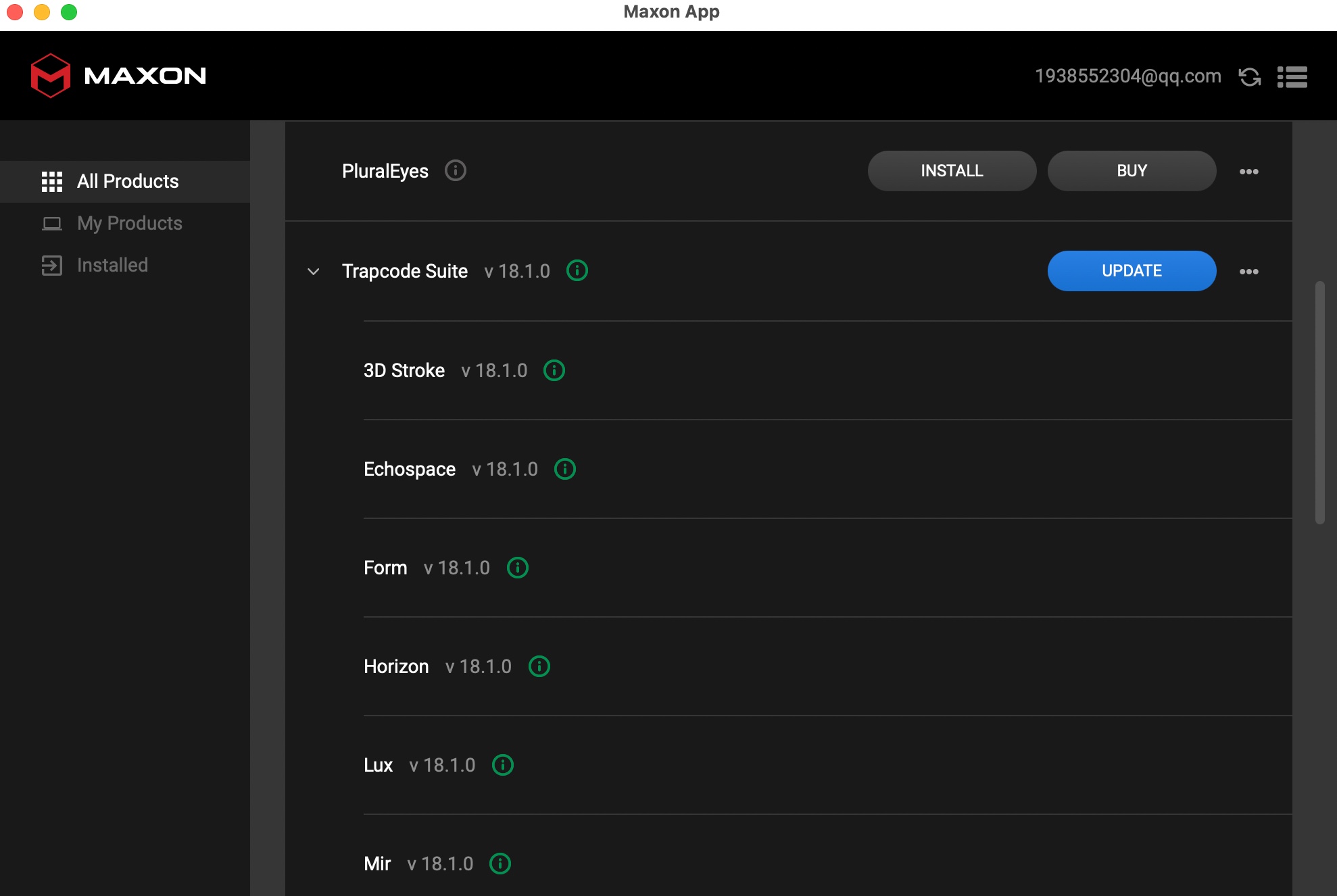1337x896 pixels.
Task: Open Trapcode Suite more options ellipsis
Action: coord(1248,272)
